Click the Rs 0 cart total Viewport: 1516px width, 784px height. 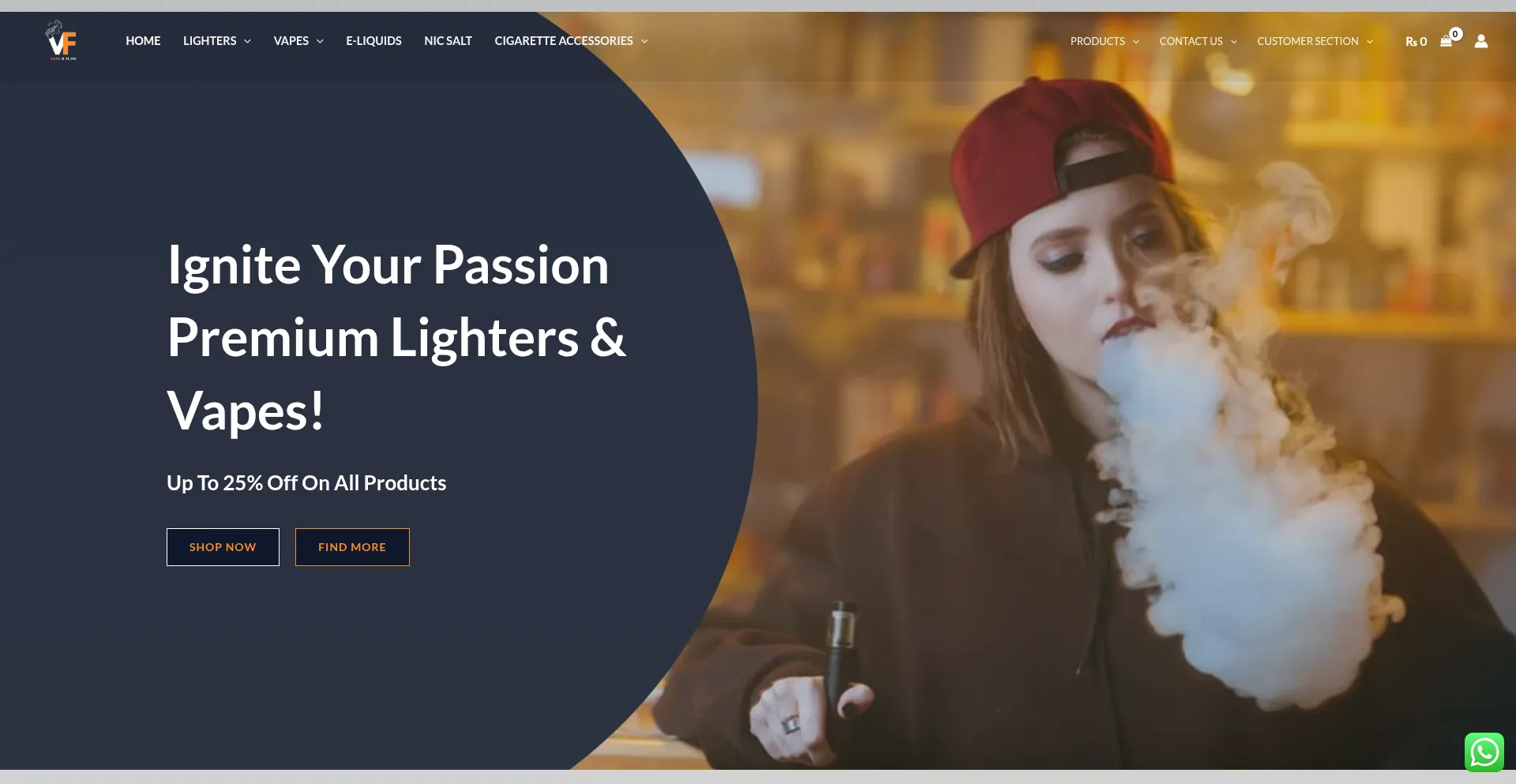(x=1416, y=42)
